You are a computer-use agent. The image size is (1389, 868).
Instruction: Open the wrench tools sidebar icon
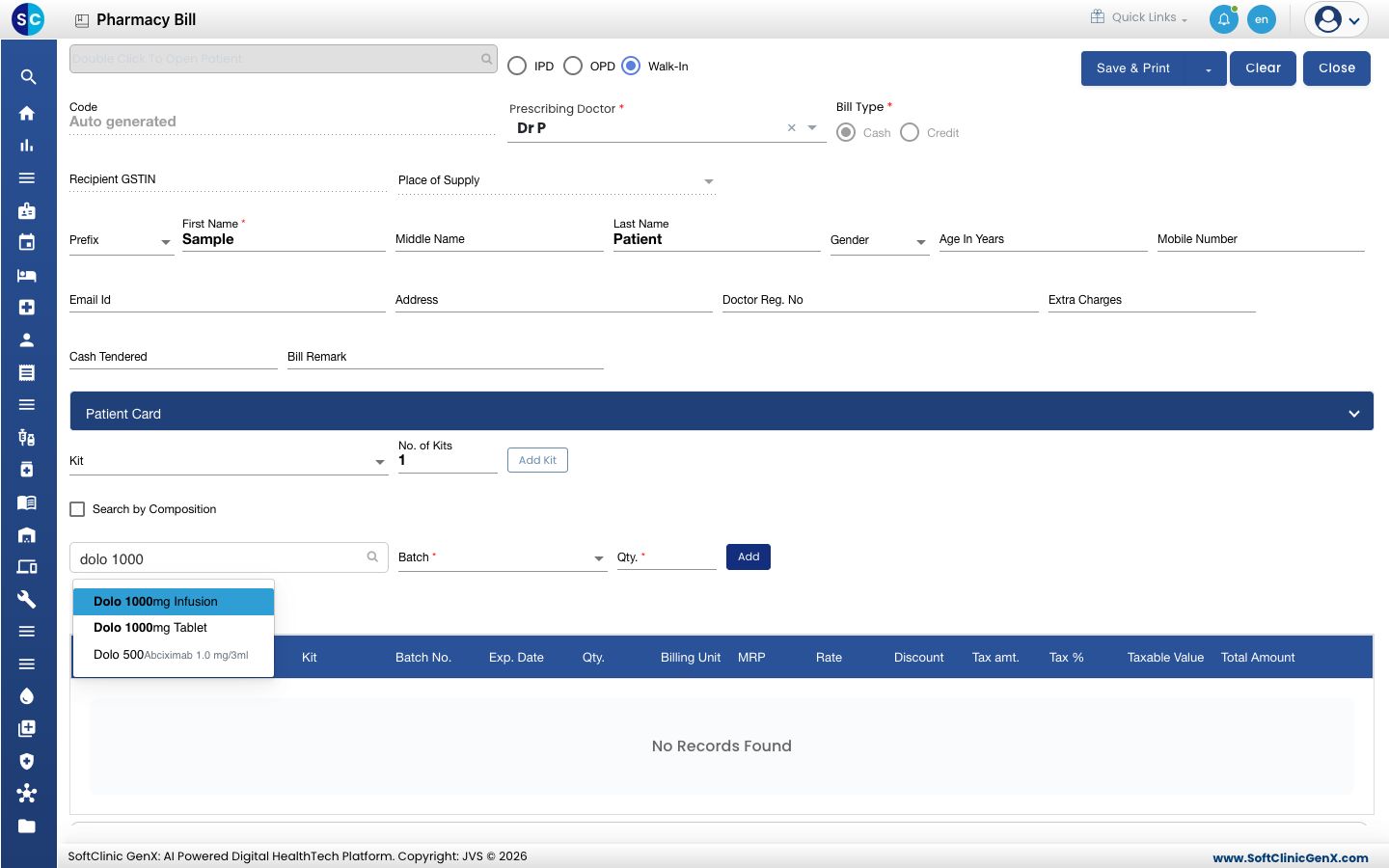pyautogui.click(x=27, y=599)
